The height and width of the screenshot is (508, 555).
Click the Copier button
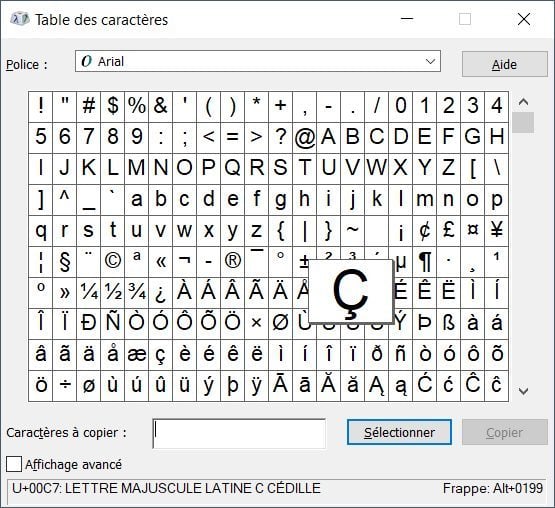coord(505,432)
